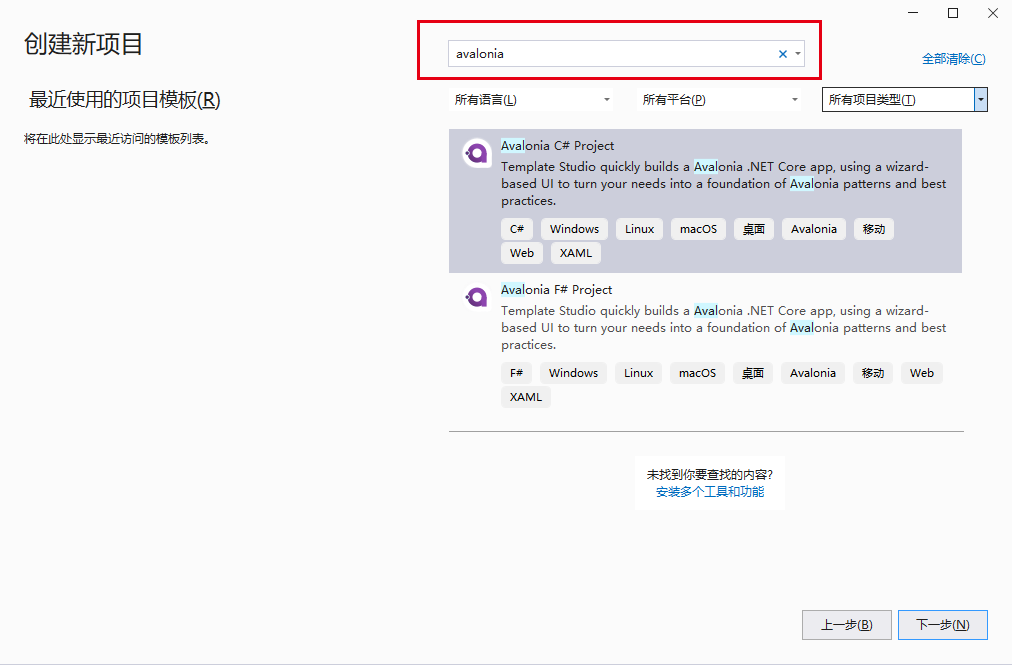The image size is (1012, 665).
Task: Click the 移动 tag in F# project
Action: coord(873,373)
